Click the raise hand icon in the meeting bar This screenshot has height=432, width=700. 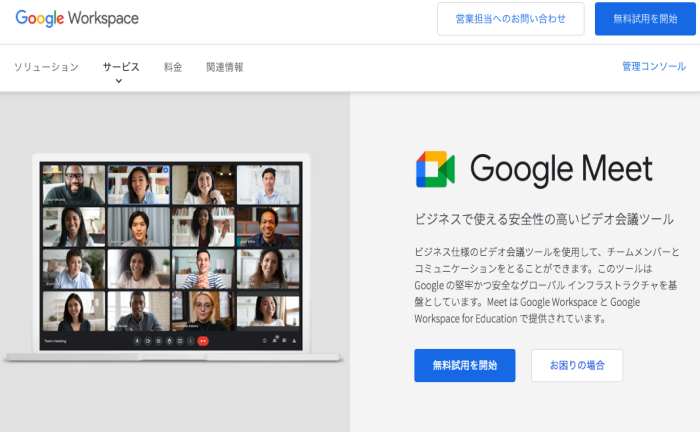click(x=169, y=341)
